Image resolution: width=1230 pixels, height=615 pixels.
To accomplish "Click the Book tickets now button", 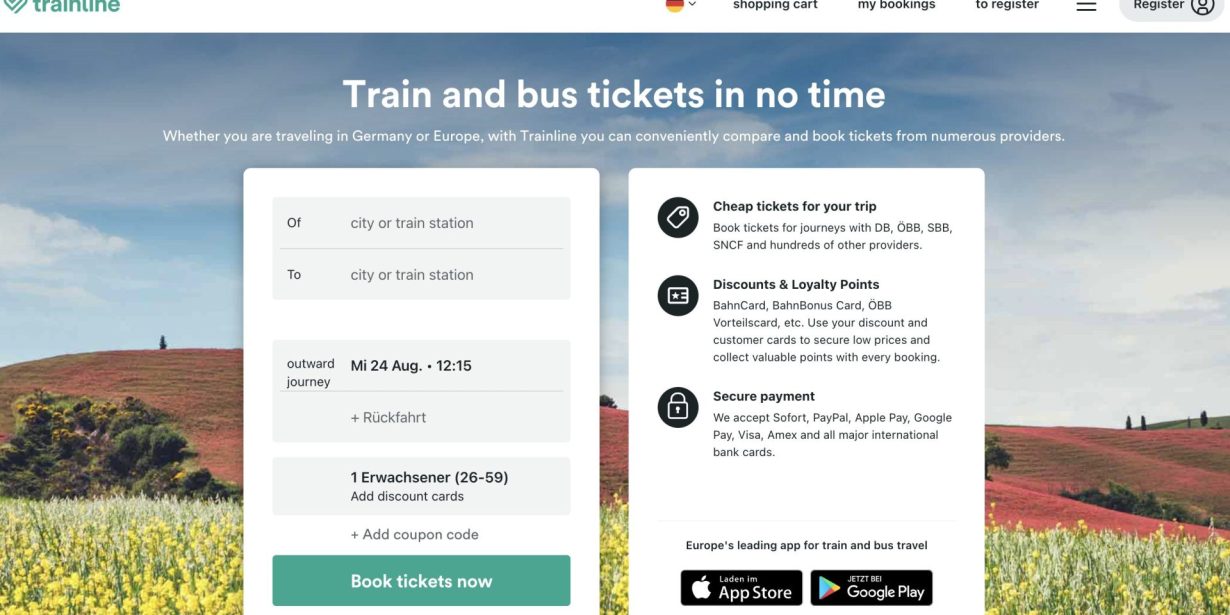I will 420,580.
